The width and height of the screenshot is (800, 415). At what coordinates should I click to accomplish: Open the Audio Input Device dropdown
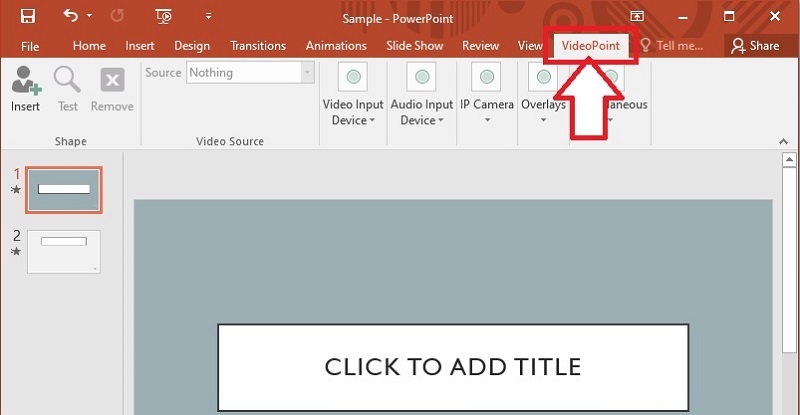[x=421, y=97]
